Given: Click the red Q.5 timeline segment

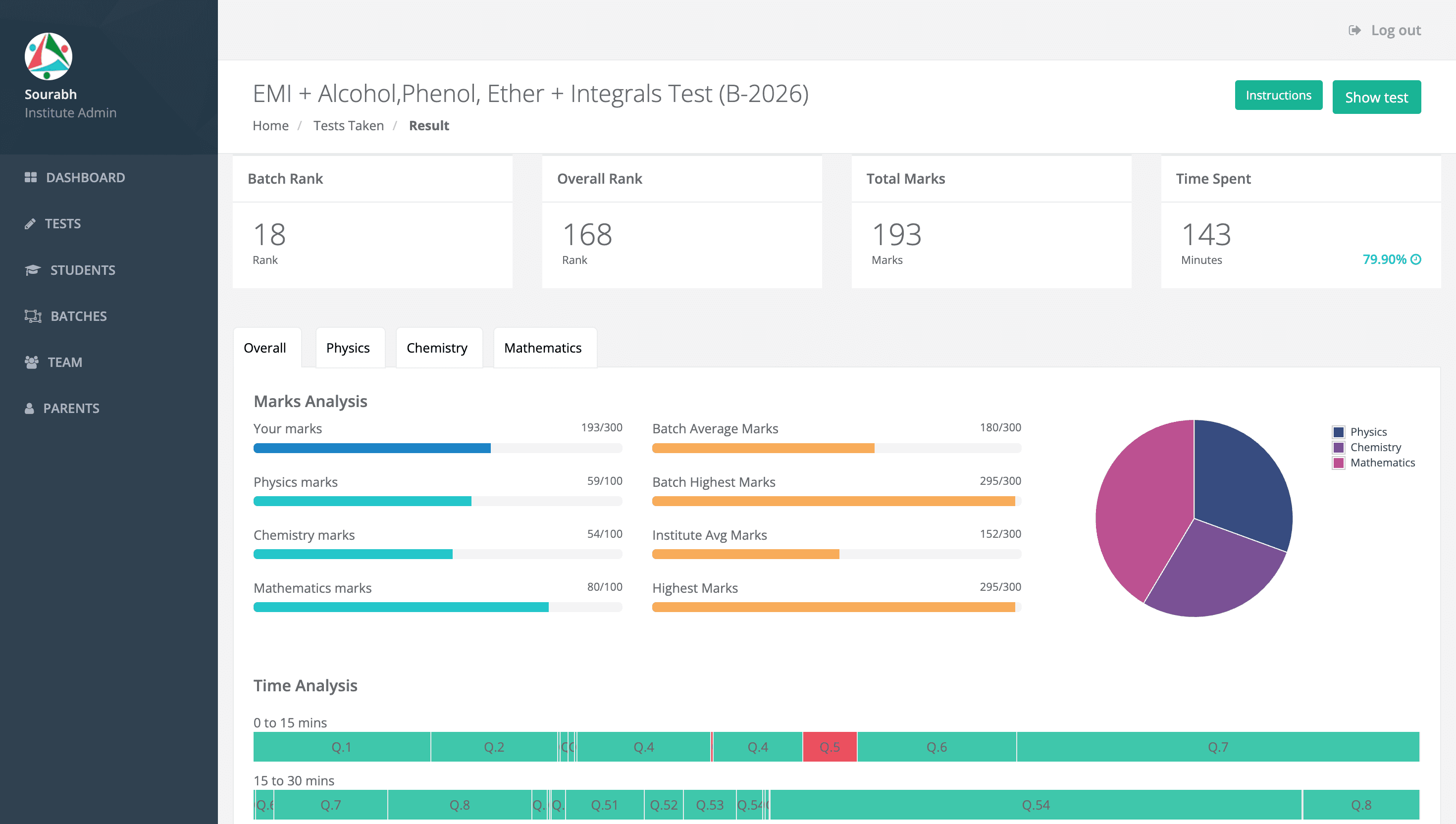Looking at the screenshot, I should pyautogui.click(x=829, y=747).
